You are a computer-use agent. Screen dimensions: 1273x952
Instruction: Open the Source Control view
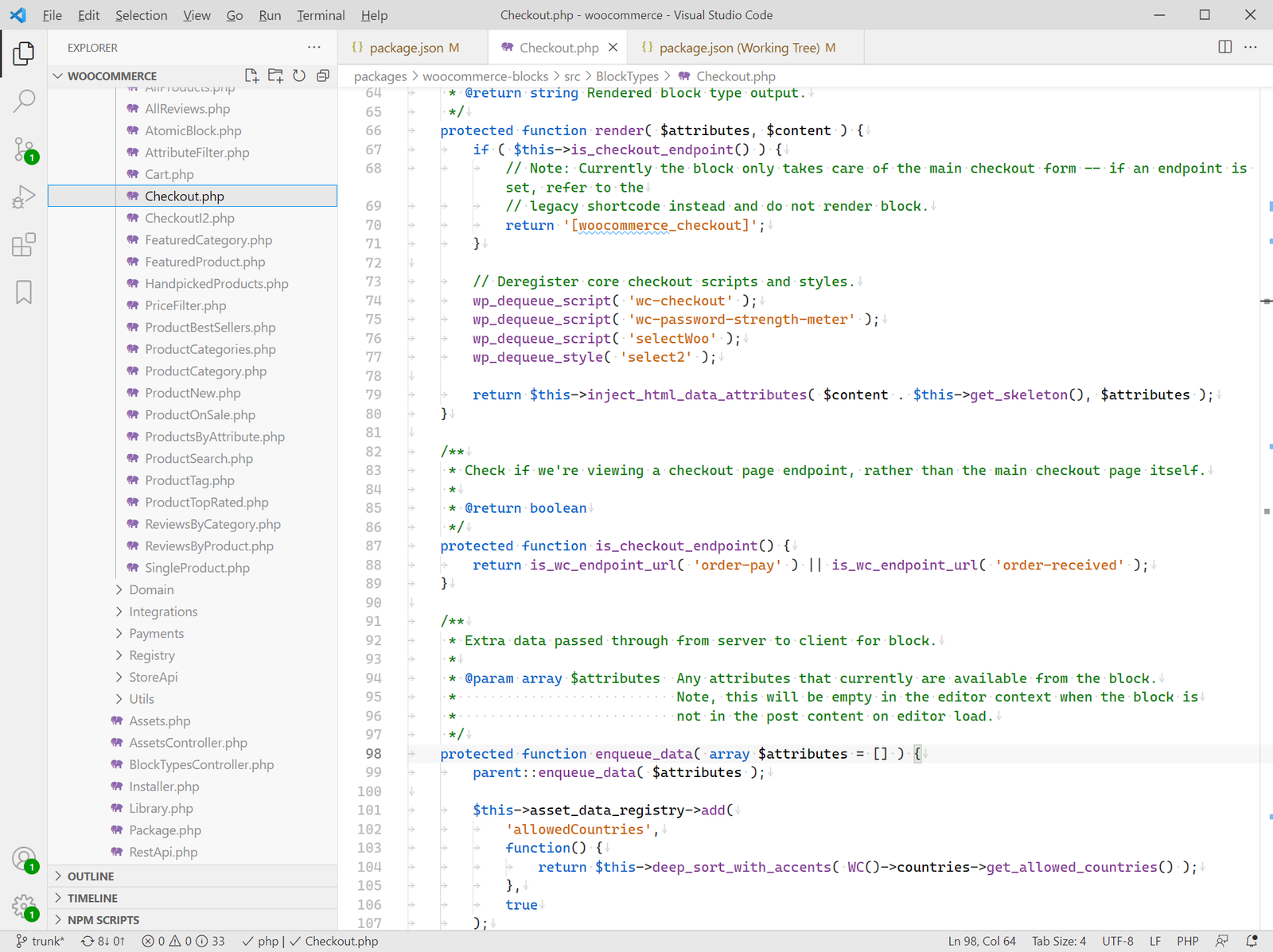click(24, 149)
